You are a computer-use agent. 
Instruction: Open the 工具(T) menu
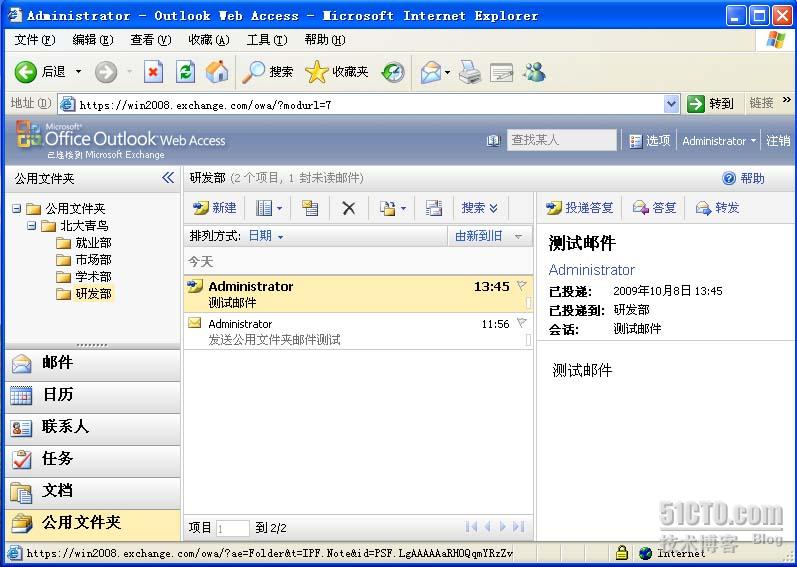(x=267, y=40)
